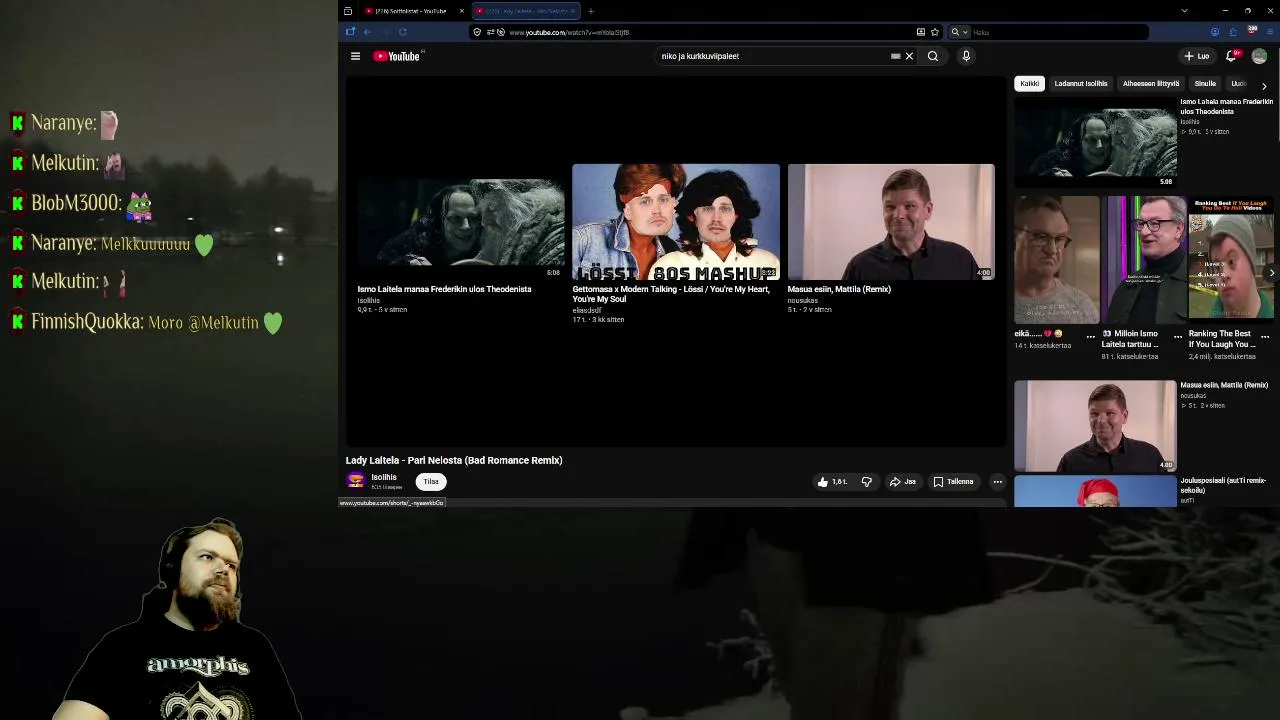Go back with browser back arrow

pos(367,32)
